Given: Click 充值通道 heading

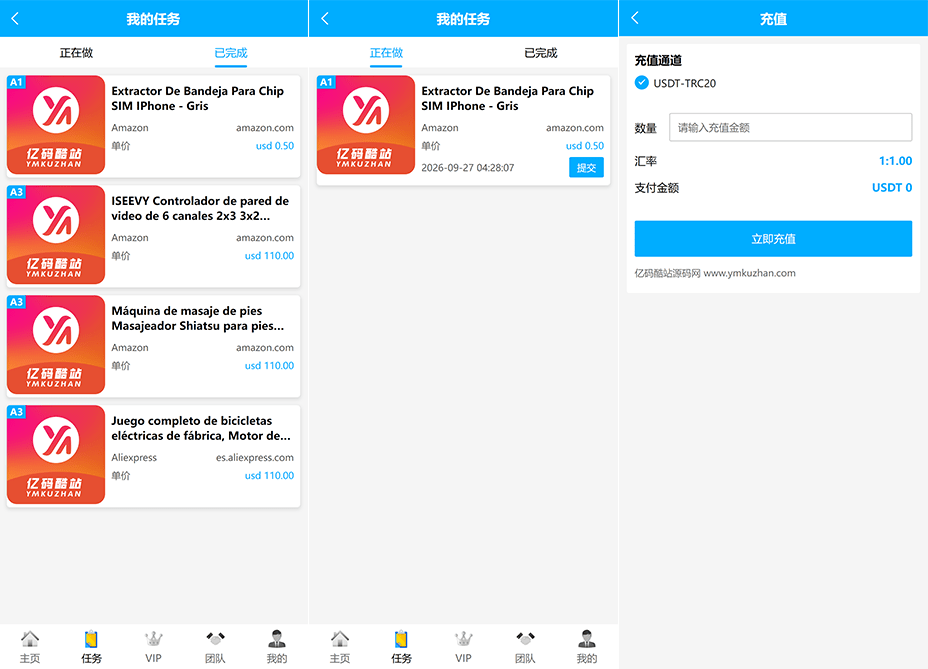Looking at the screenshot, I should (x=658, y=60).
